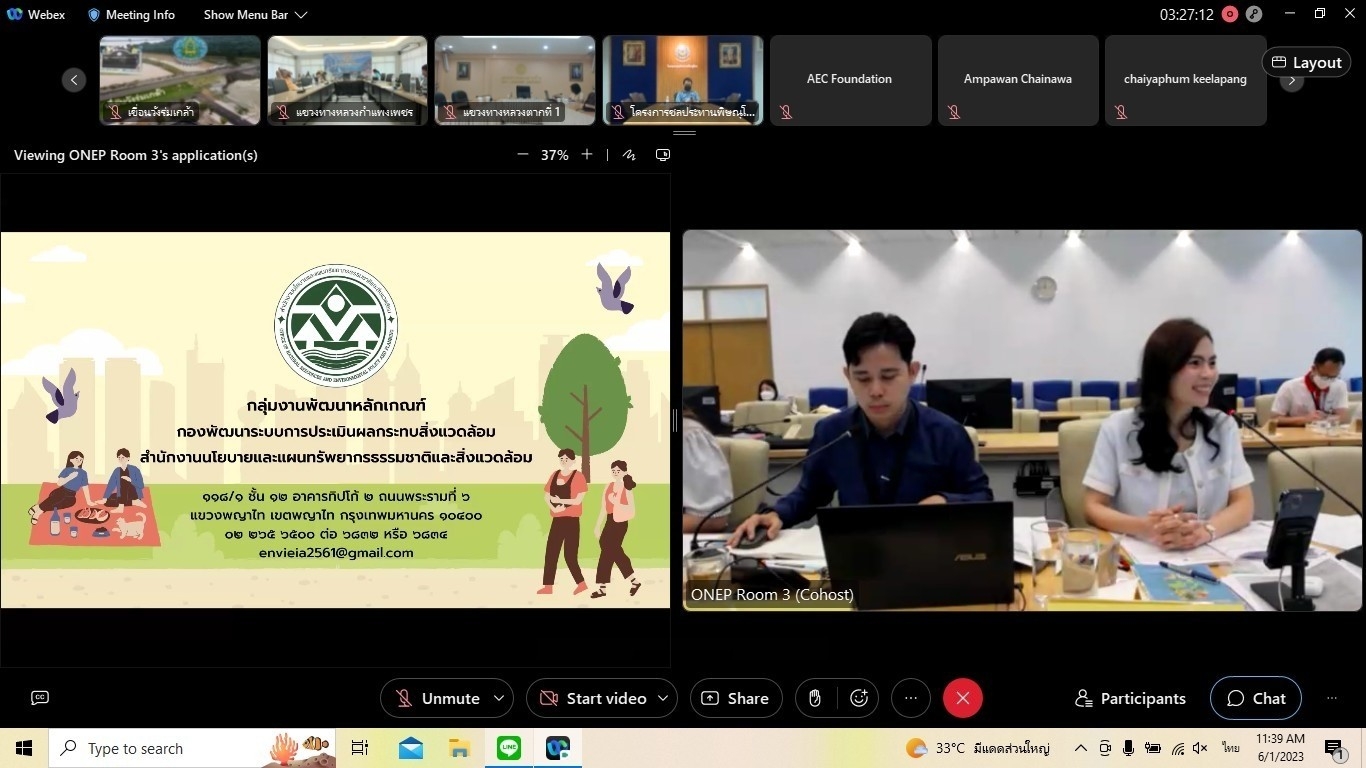Select the AEC Foundation participant tile

[850, 80]
